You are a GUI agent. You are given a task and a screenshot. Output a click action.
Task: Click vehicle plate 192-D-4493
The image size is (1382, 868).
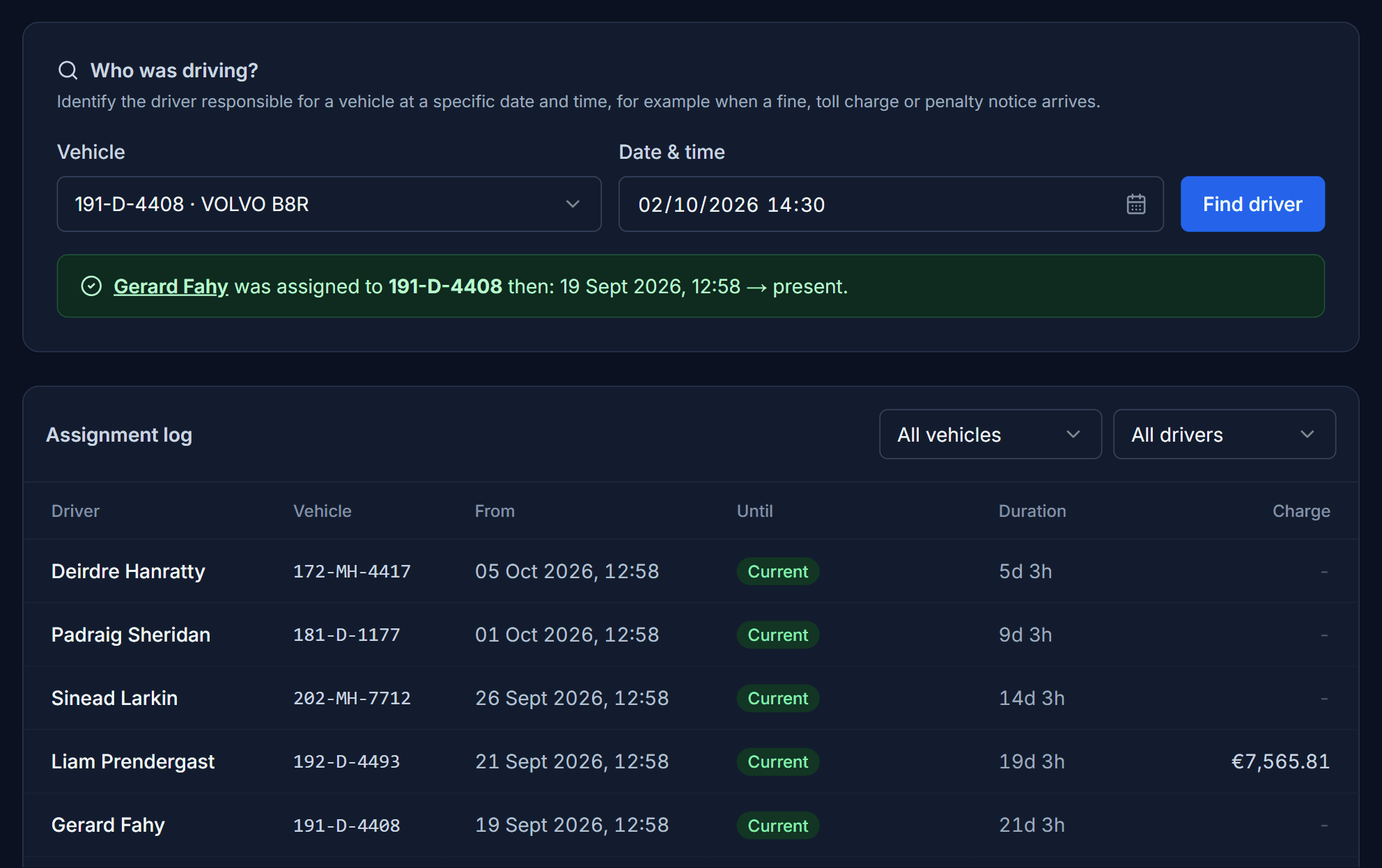pyautogui.click(x=346, y=761)
